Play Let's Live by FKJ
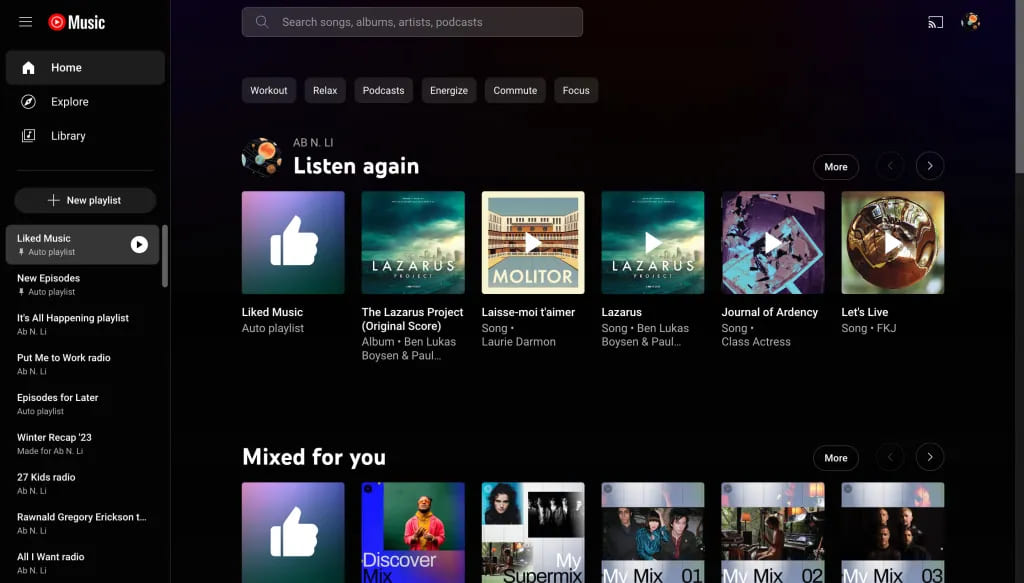The image size is (1024, 583). 892,242
